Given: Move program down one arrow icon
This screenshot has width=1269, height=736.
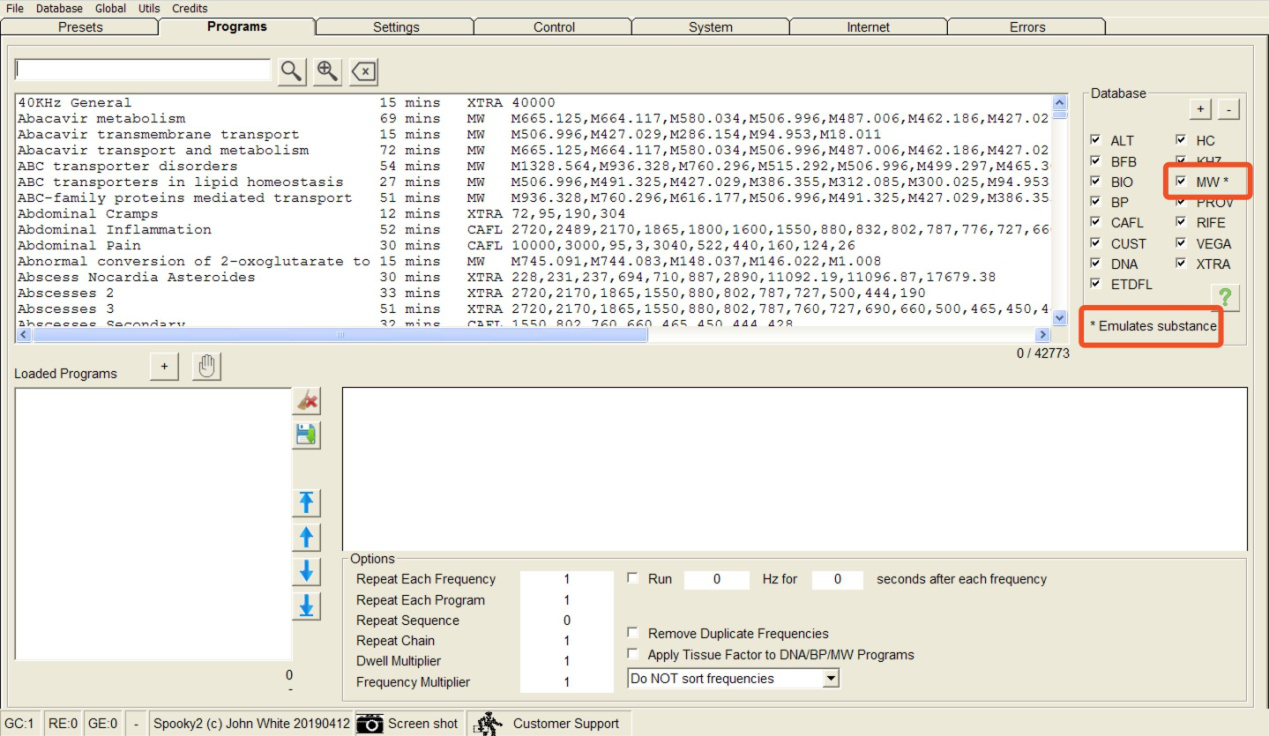Looking at the screenshot, I should point(307,571).
